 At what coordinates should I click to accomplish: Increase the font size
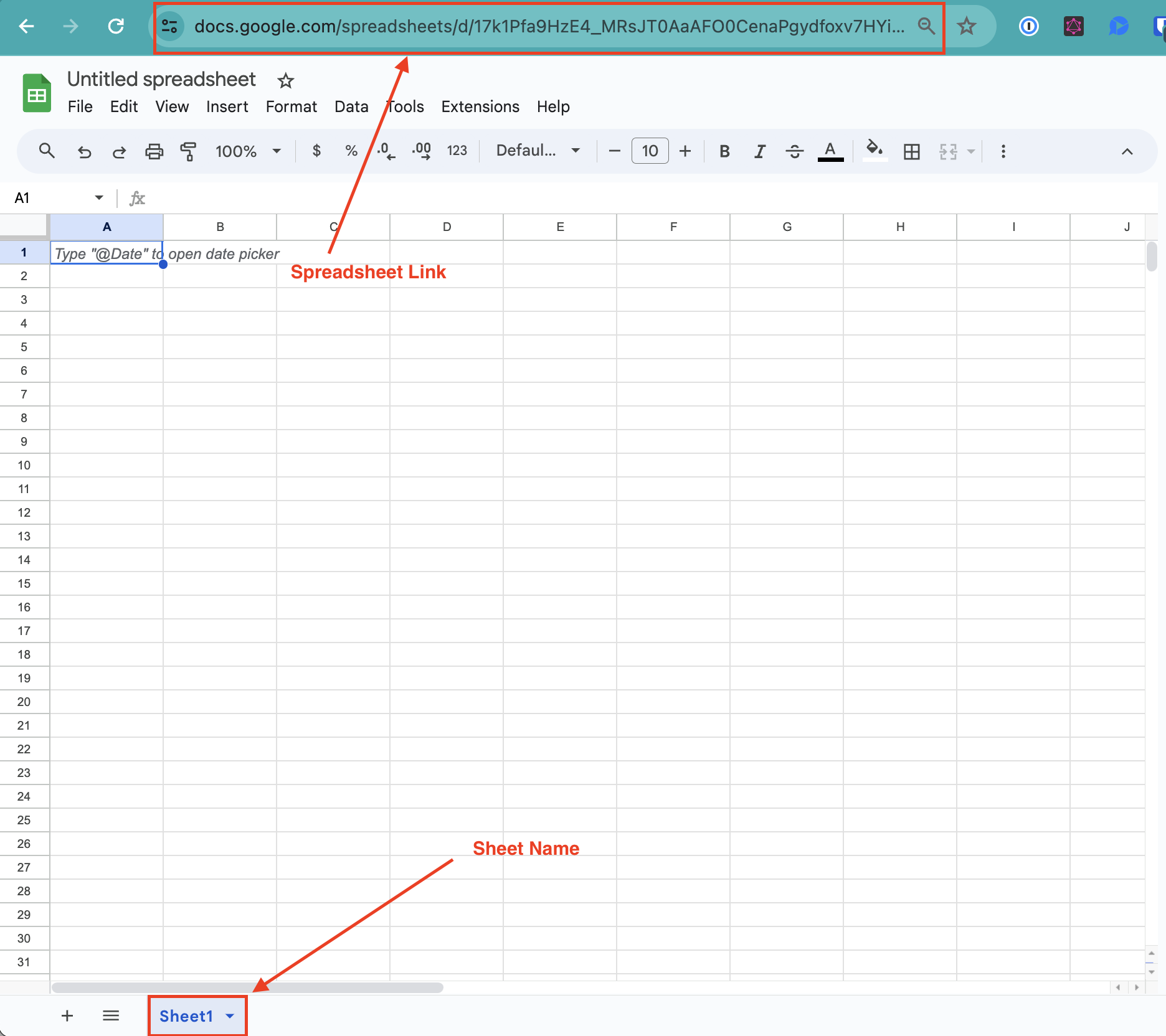(x=685, y=151)
